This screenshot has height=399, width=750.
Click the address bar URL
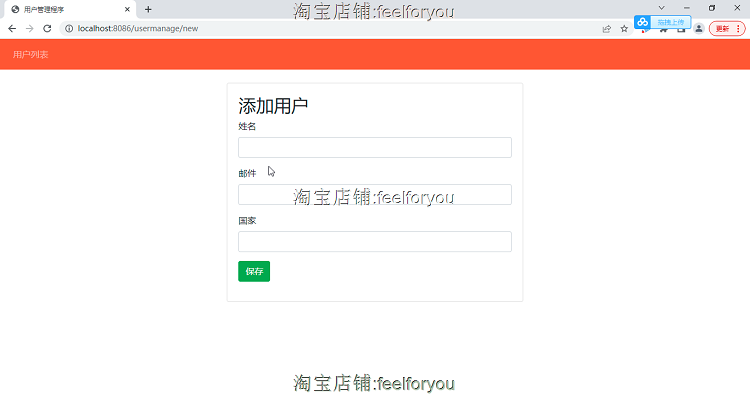tap(138, 29)
